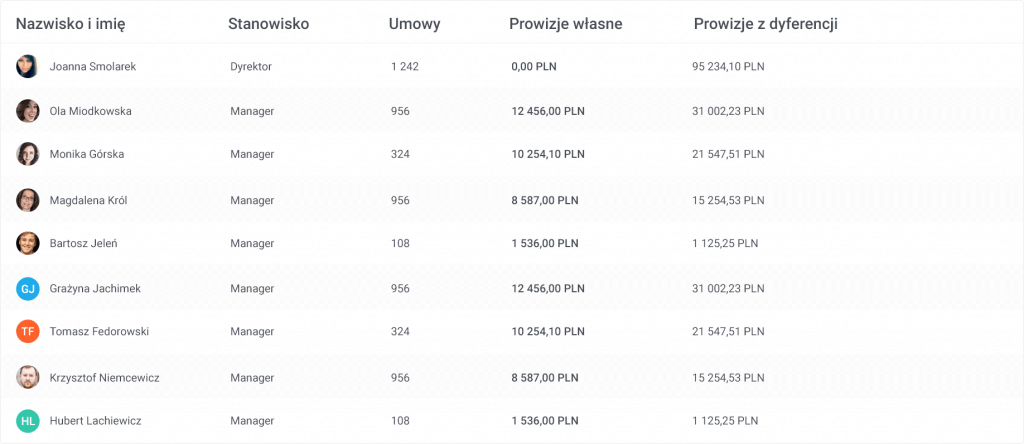This screenshot has width=1024, height=444.
Task: Select Monika Górska's avatar picture
Action: (27, 154)
